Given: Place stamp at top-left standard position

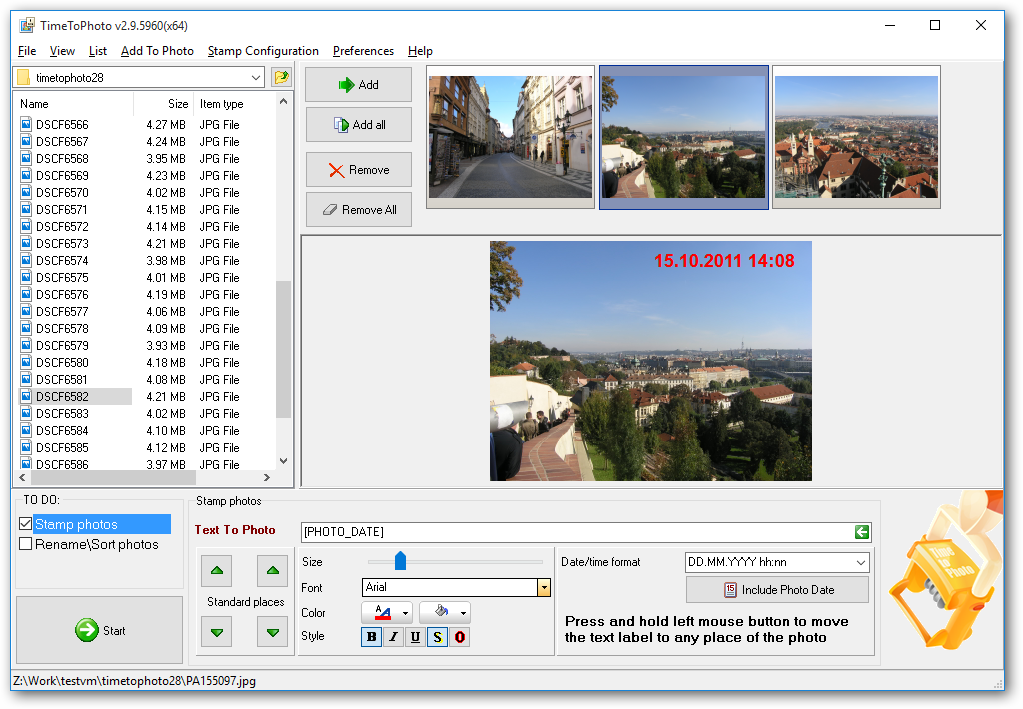Looking at the screenshot, I should point(217,571).
